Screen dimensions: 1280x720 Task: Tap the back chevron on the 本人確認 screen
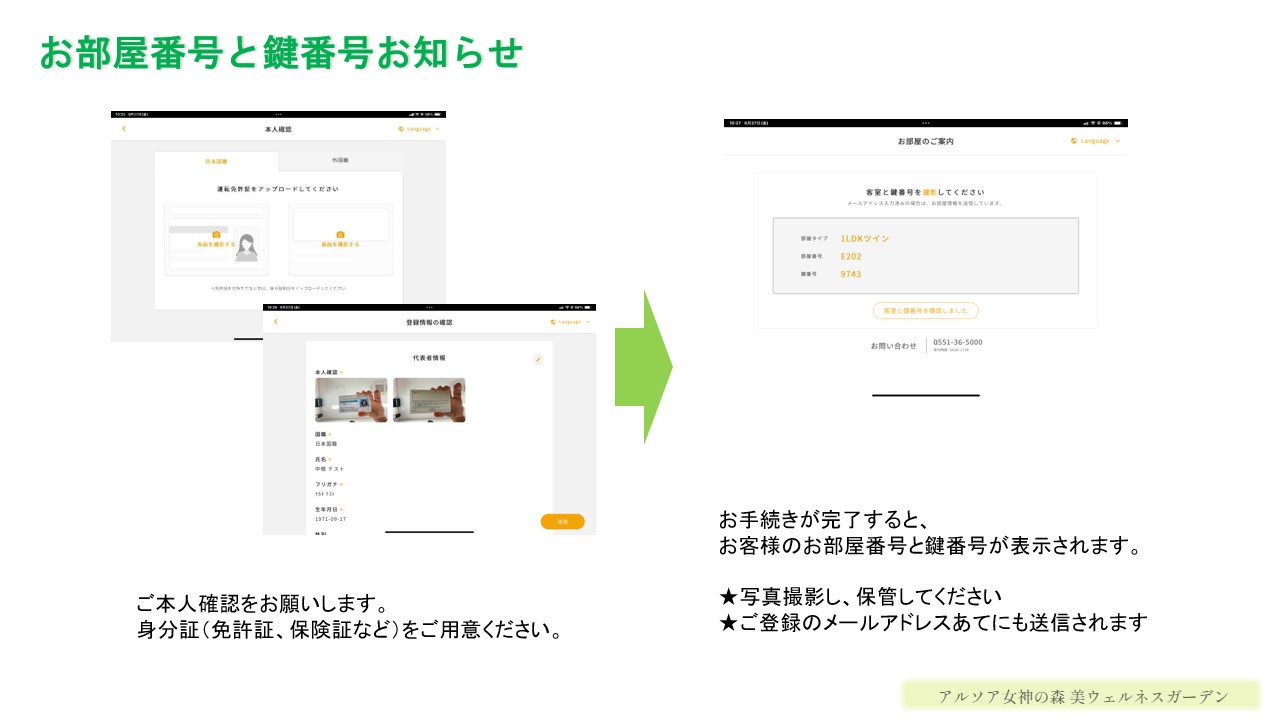pos(123,128)
